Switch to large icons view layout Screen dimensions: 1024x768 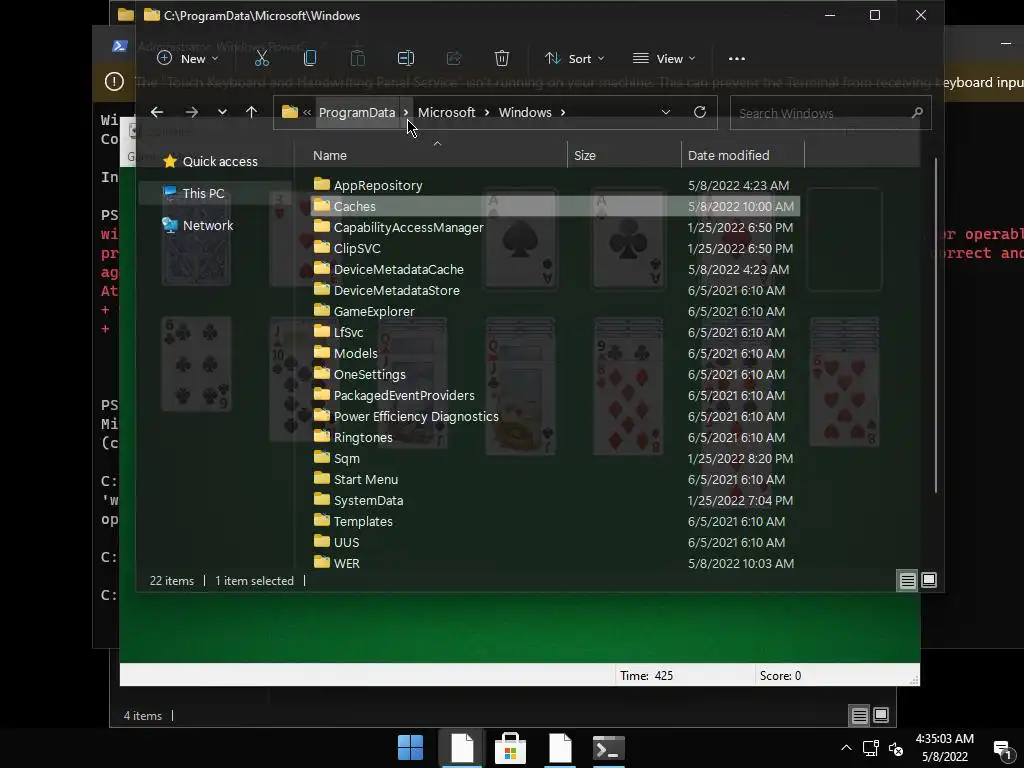929,580
